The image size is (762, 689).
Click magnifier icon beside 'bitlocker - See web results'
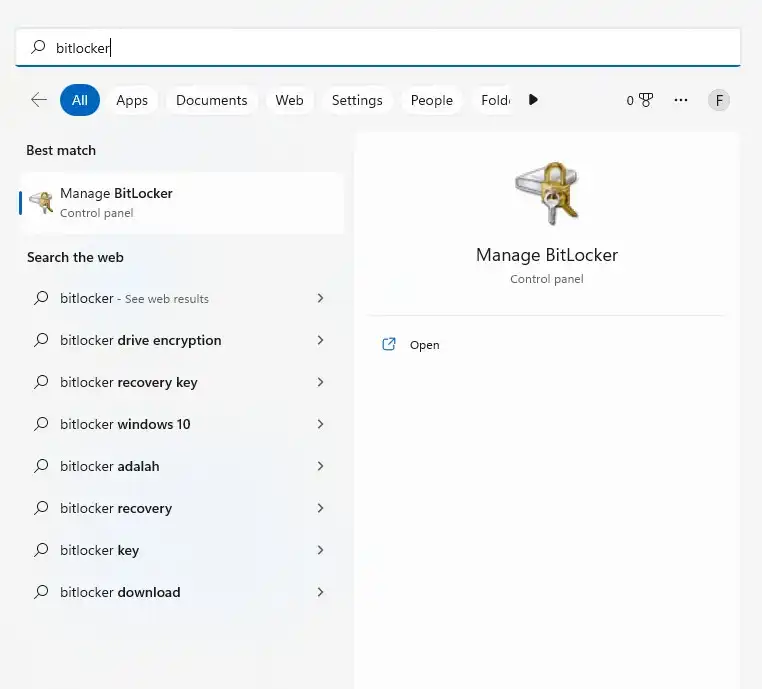[41, 297]
